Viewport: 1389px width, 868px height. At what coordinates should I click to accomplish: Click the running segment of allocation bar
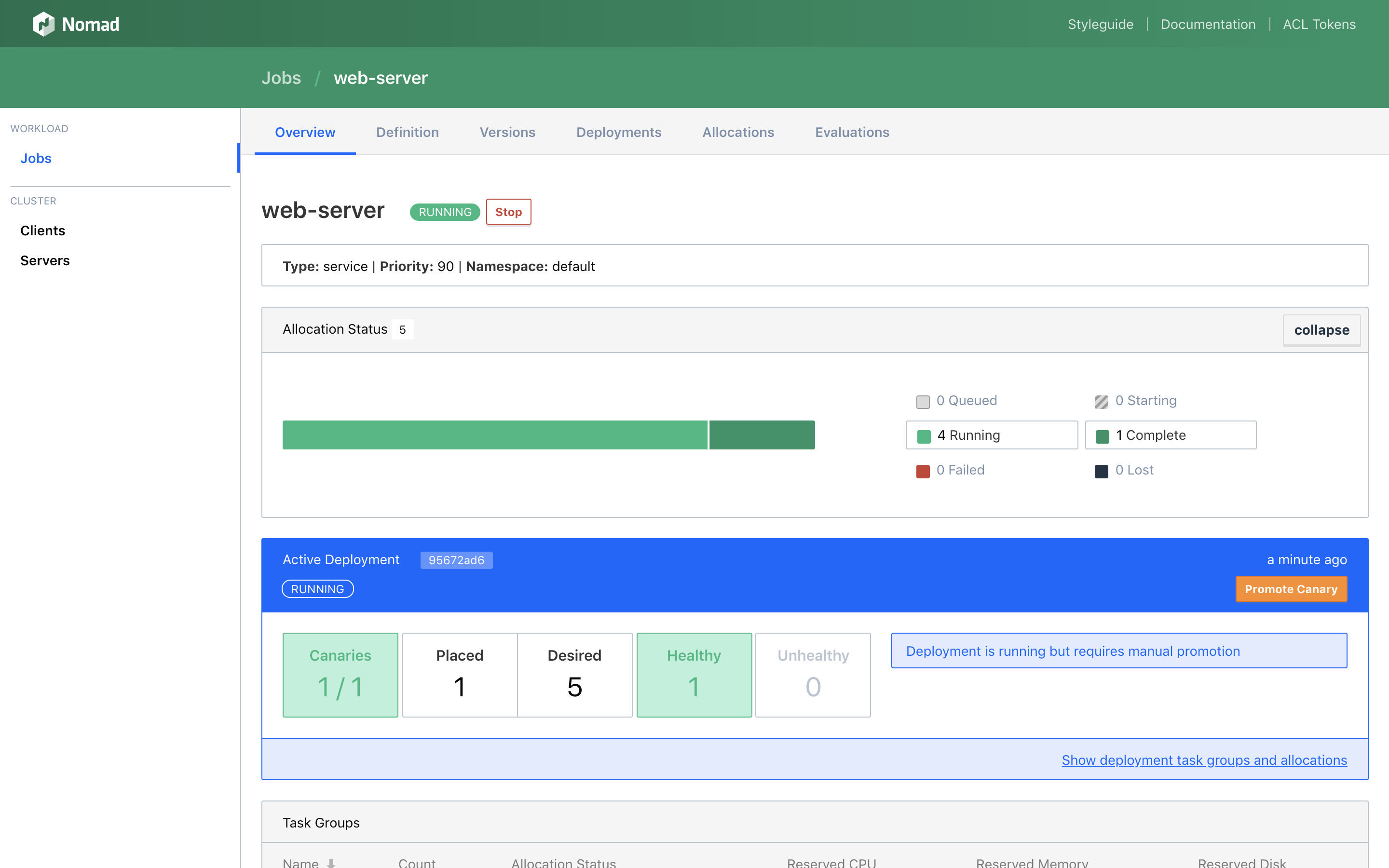coord(494,434)
